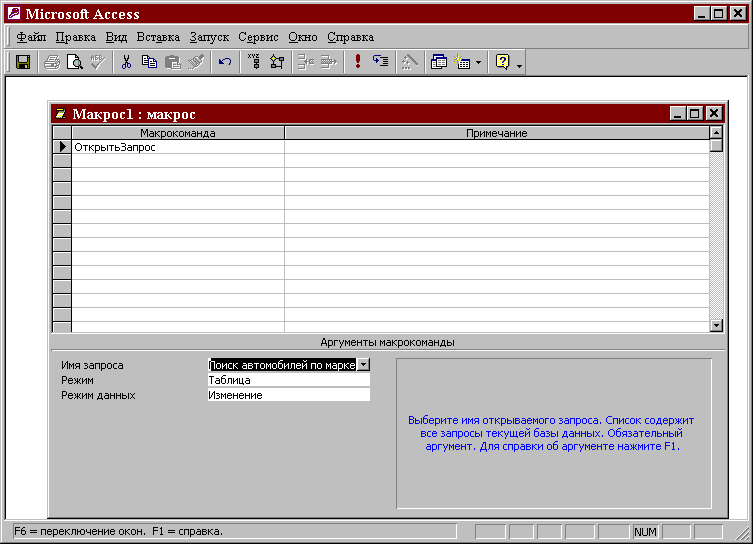
Task: Click the Insert Rows icon
Action: [x=305, y=62]
